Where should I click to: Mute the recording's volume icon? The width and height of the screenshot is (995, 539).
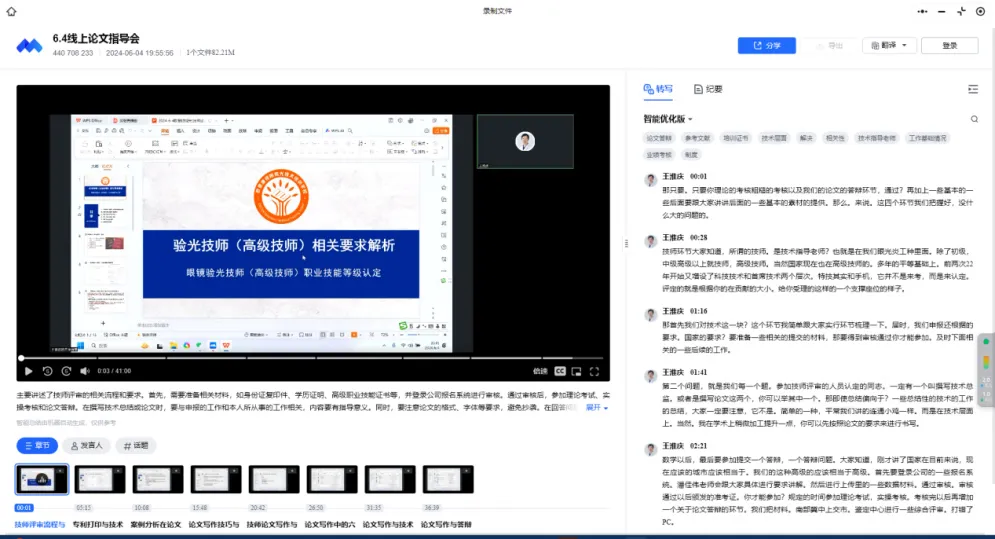coord(86,371)
